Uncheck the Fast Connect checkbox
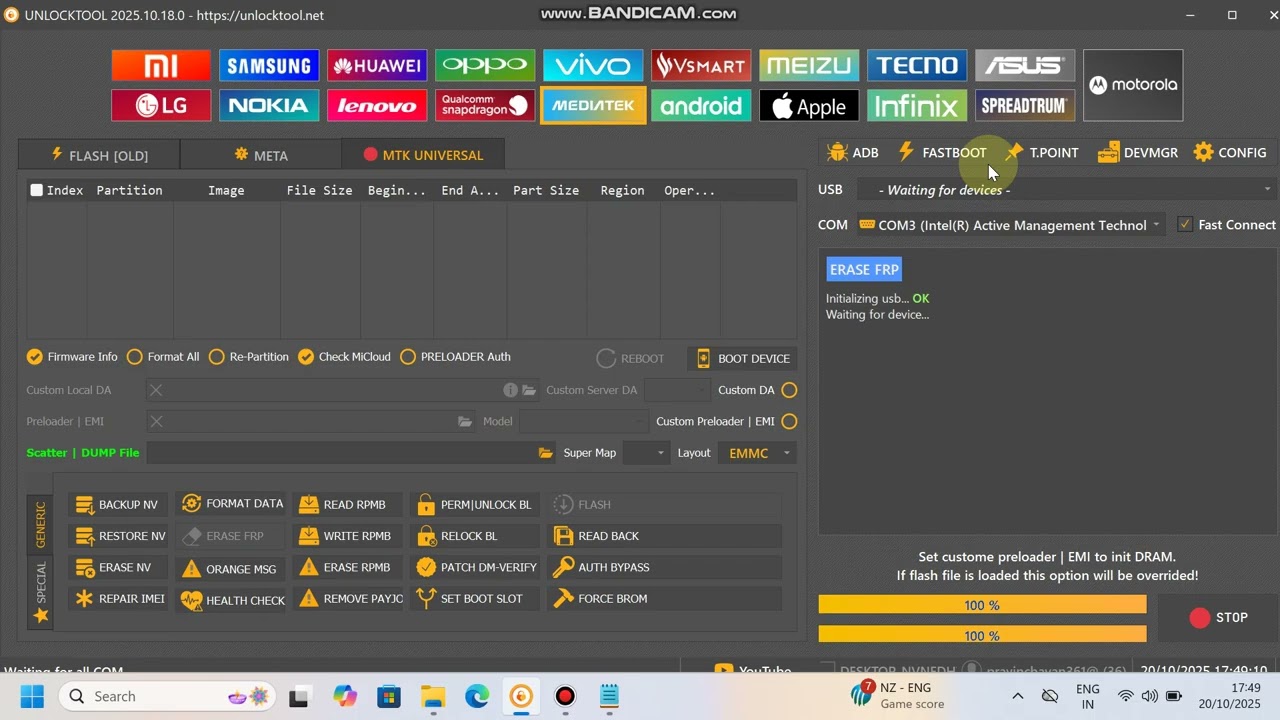The height and width of the screenshot is (720, 1280). [1185, 225]
